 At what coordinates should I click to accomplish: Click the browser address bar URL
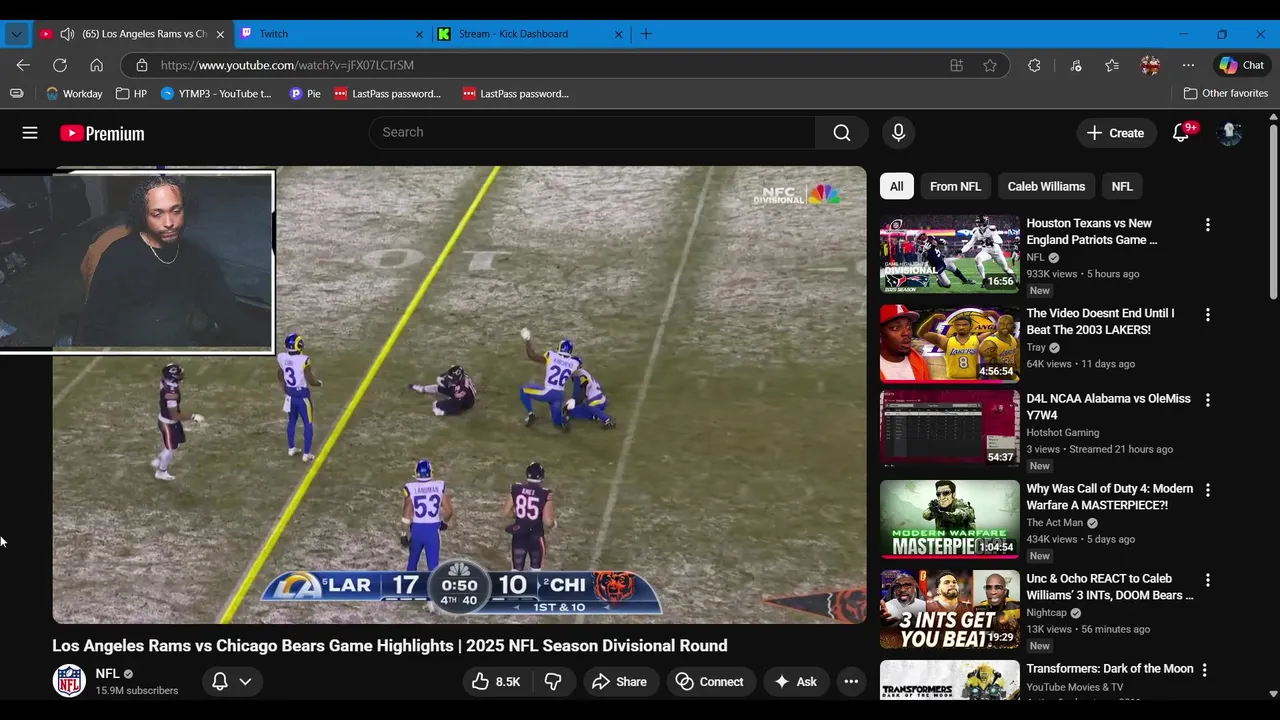point(286,65)
